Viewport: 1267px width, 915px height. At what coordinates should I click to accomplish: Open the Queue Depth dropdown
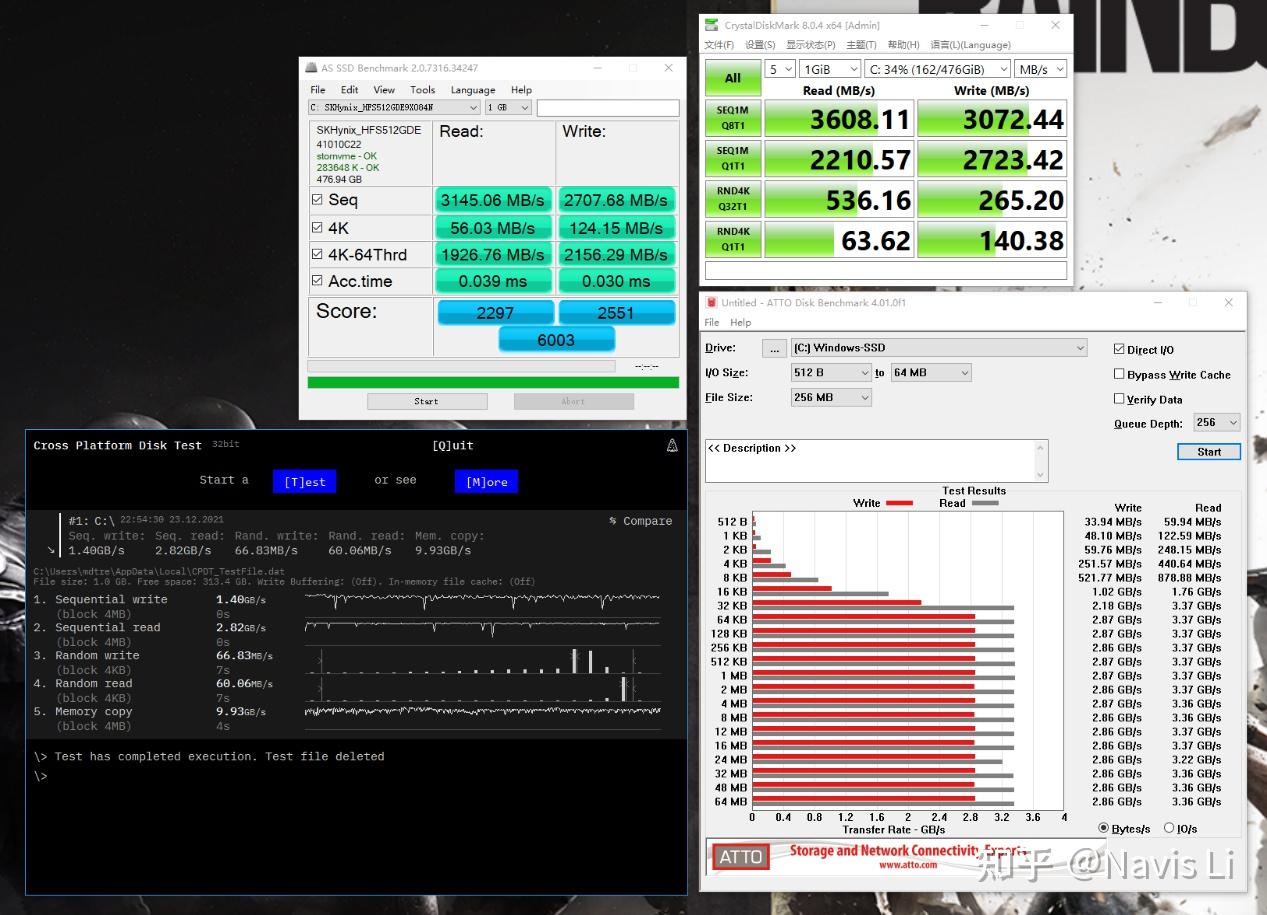pyautogui.click(x=1217, y=423)
